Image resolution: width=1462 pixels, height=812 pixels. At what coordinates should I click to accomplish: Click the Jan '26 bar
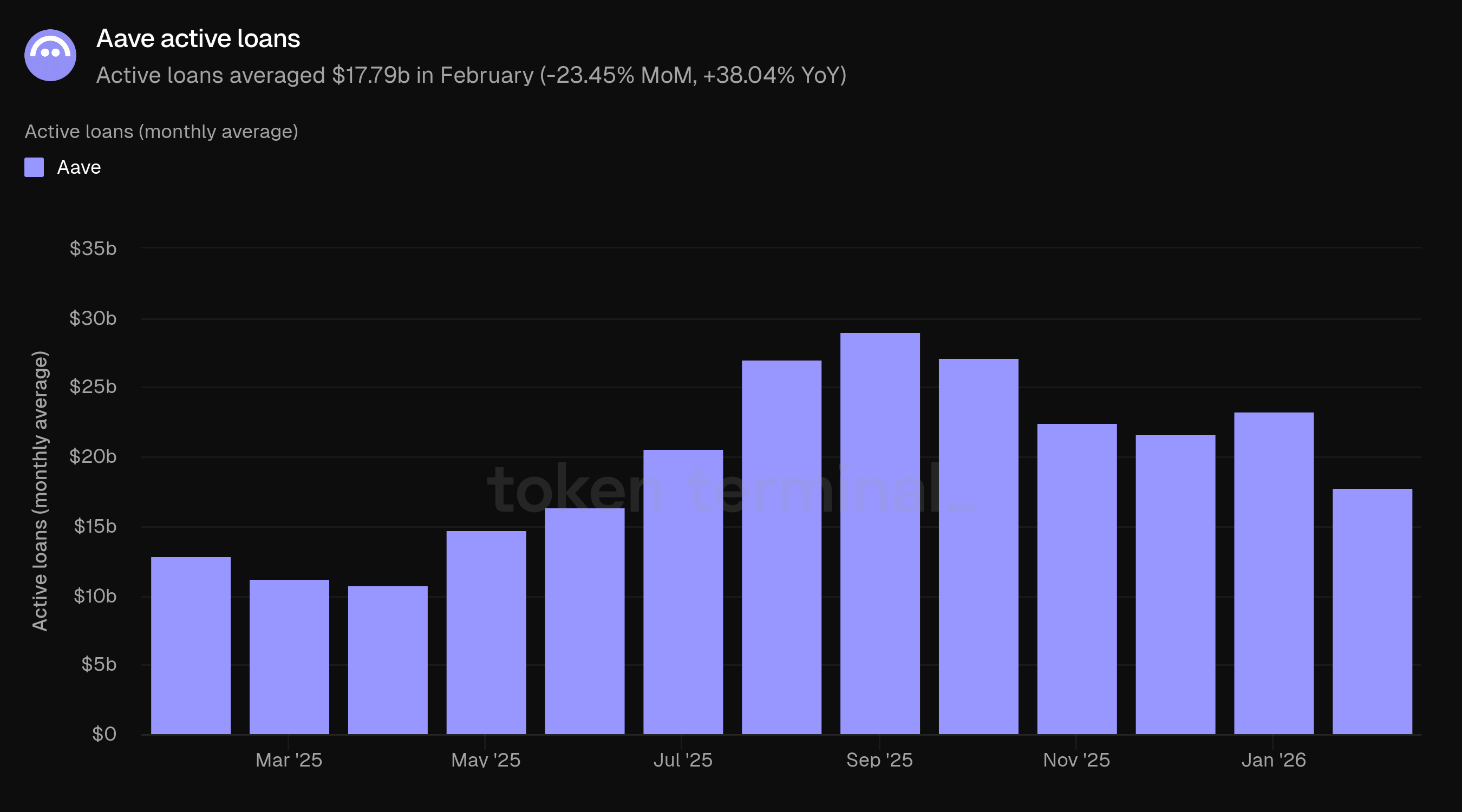(x=1274, y=573)
